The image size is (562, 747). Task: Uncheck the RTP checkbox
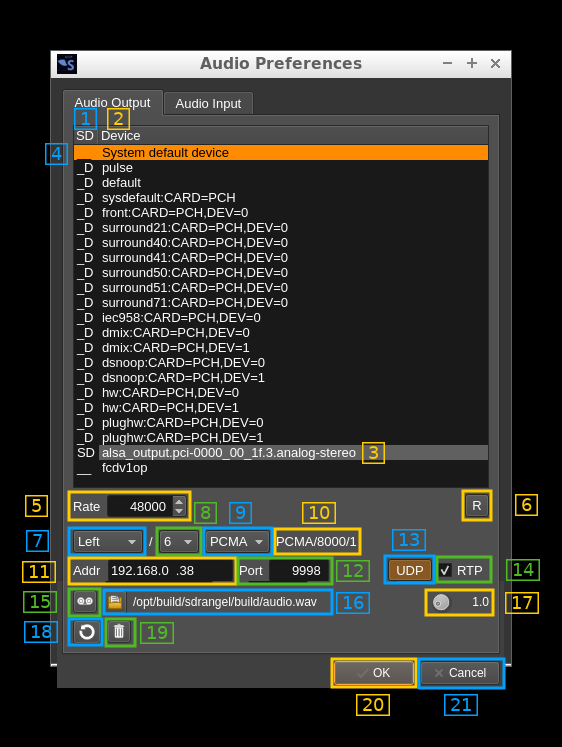pos(445,570)
